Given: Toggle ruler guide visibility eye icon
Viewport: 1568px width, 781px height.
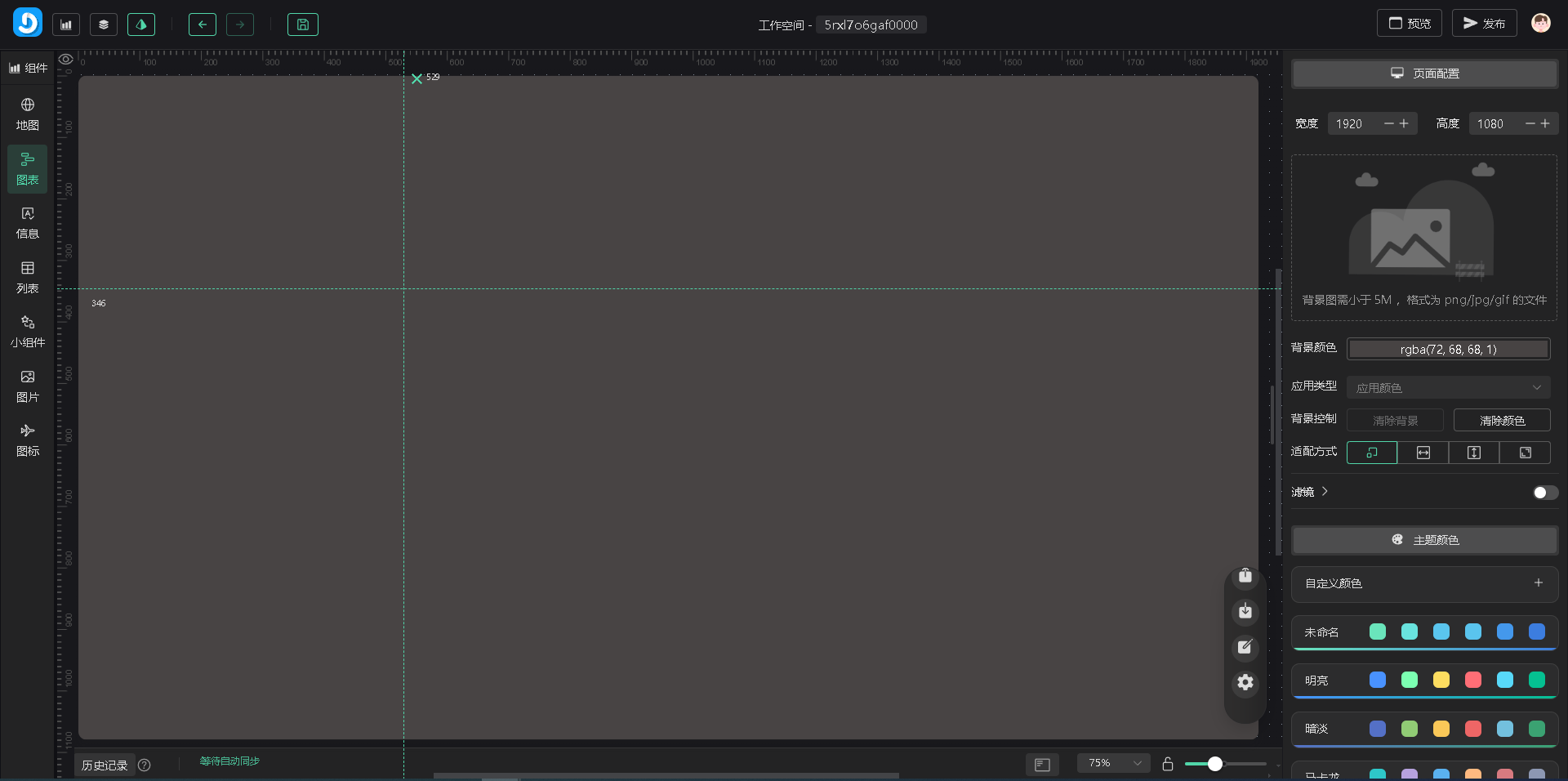Looking at the screenshot, I should (66, 60).
